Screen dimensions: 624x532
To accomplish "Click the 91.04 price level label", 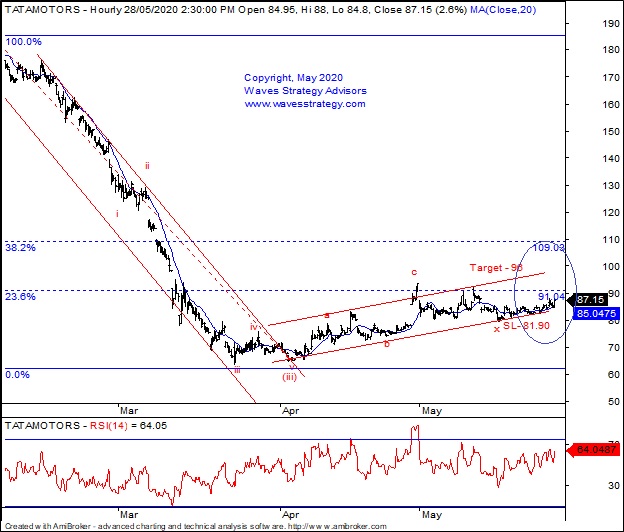I will 551,296.
